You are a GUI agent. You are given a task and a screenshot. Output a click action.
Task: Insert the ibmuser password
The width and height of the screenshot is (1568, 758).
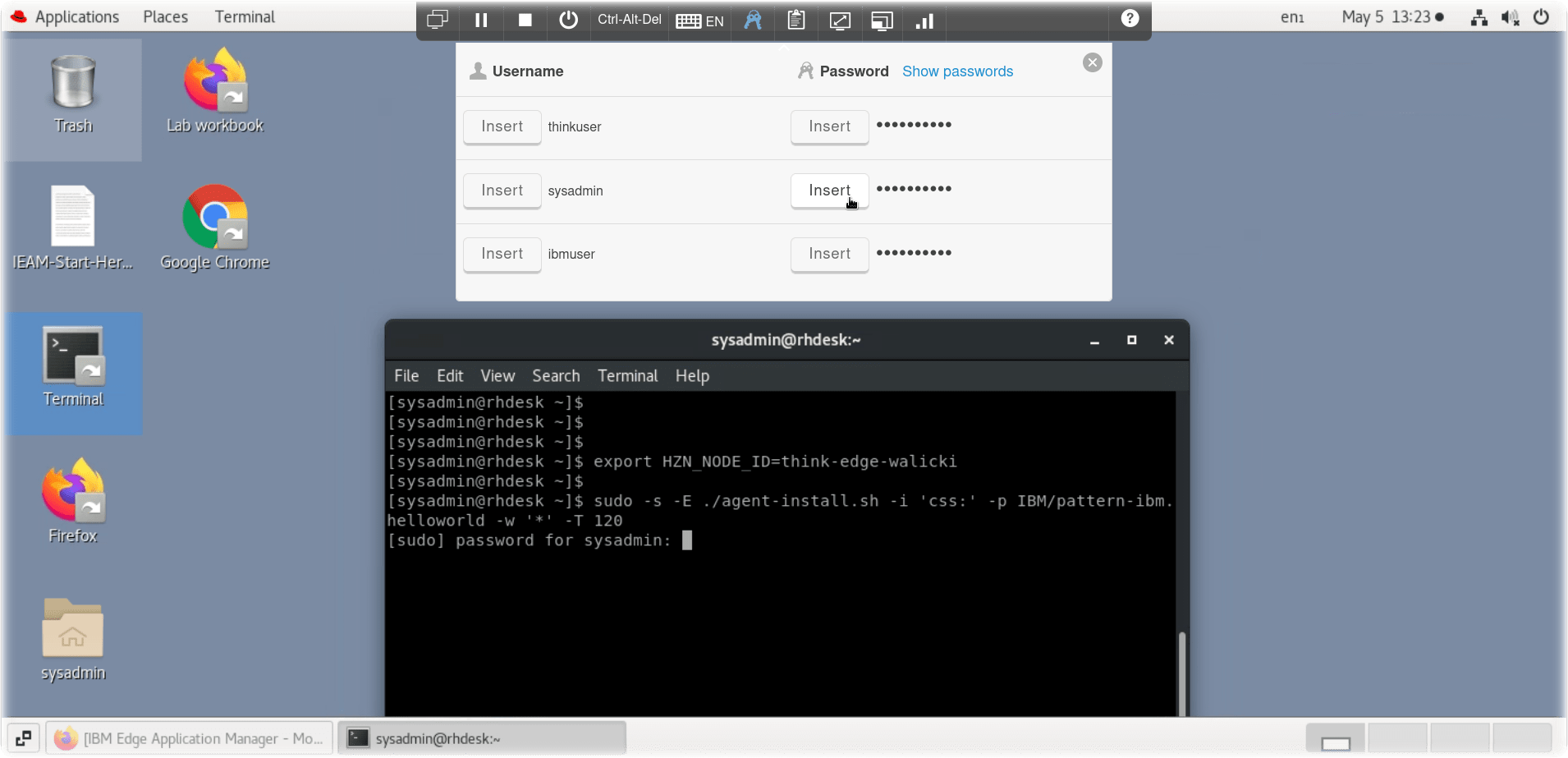tap(829, 254)
